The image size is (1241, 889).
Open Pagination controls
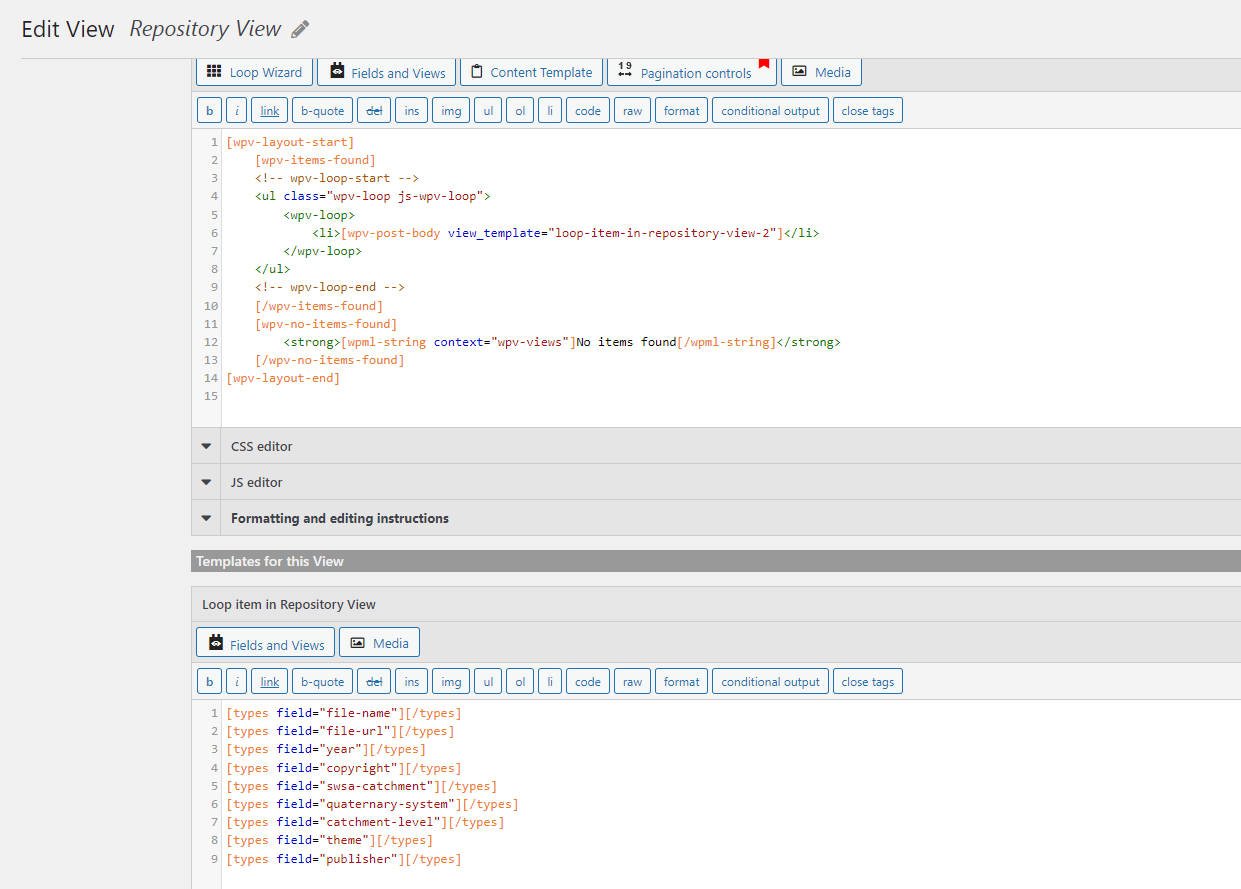point(692,72)
